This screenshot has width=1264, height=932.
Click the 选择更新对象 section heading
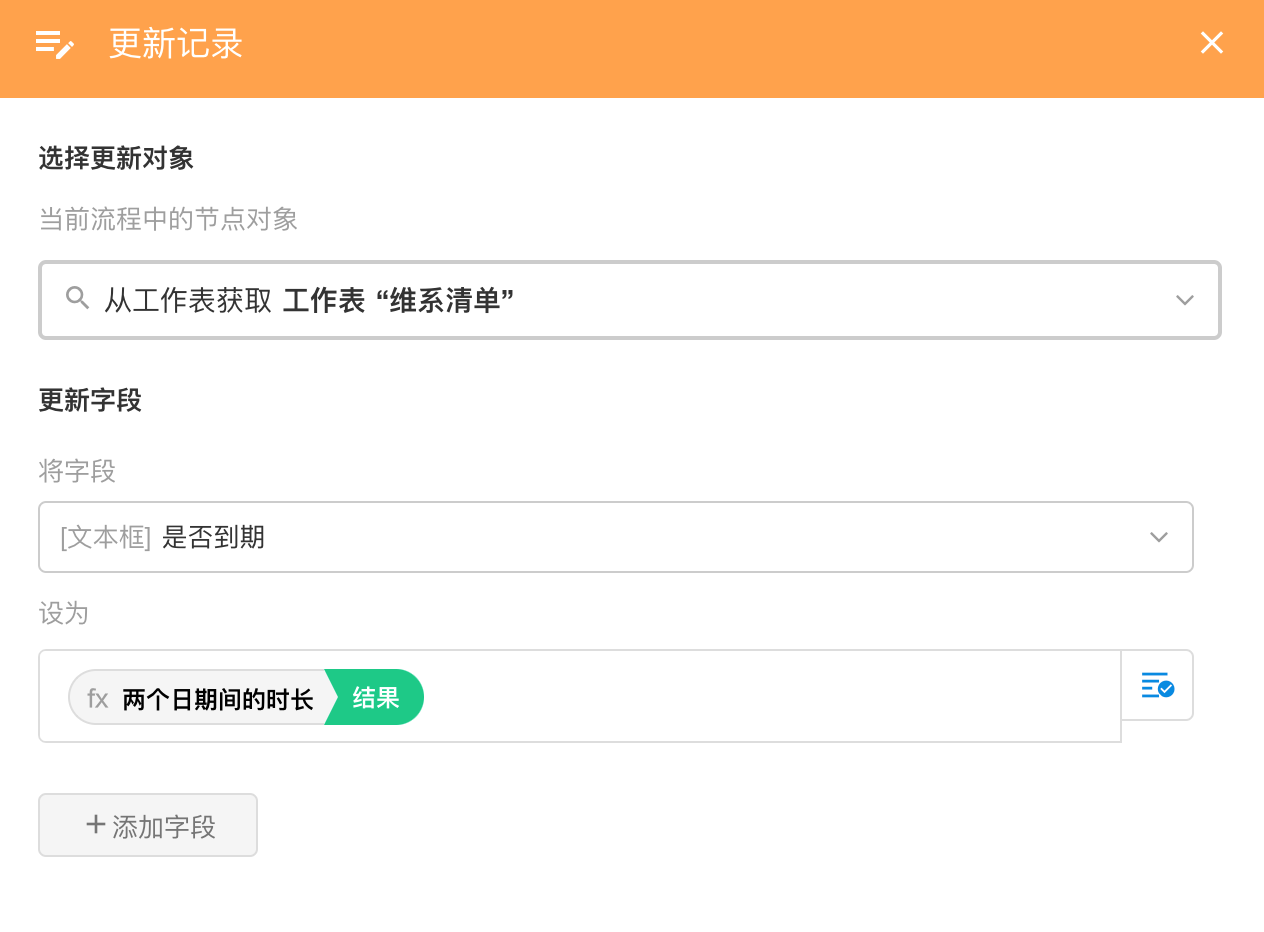[116, 158]
